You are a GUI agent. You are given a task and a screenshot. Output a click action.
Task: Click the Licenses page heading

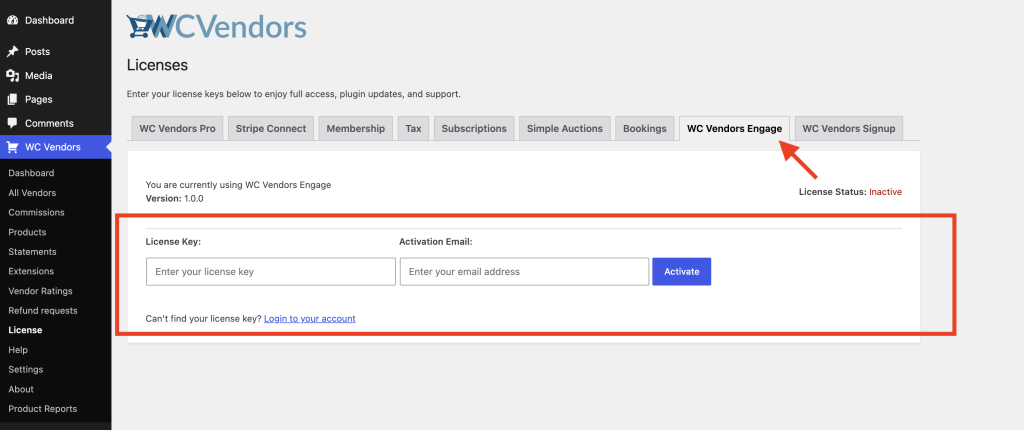157,65
